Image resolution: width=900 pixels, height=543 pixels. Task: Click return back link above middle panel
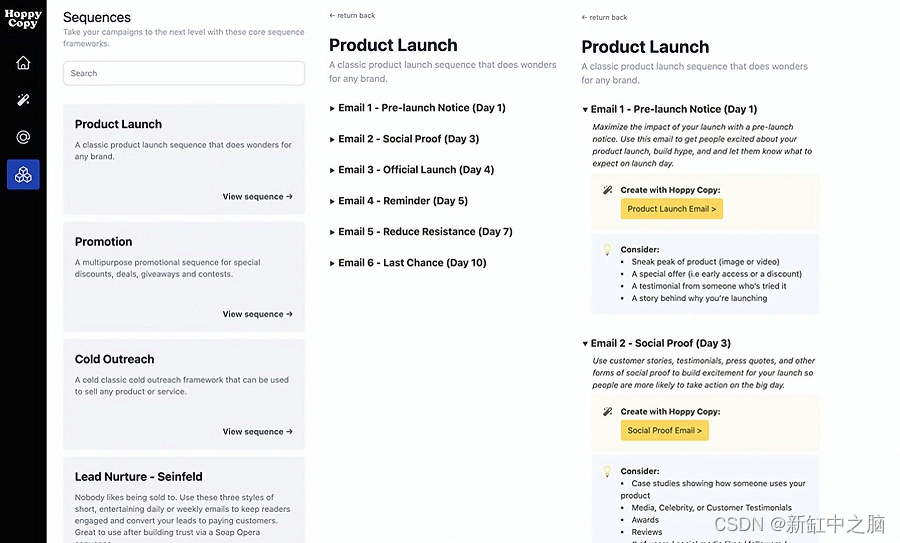[x=352, y=16]
